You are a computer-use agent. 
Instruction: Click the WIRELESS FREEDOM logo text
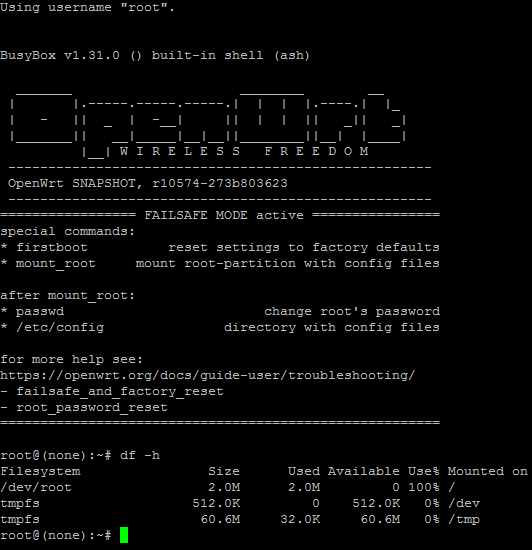coord(244,151)
